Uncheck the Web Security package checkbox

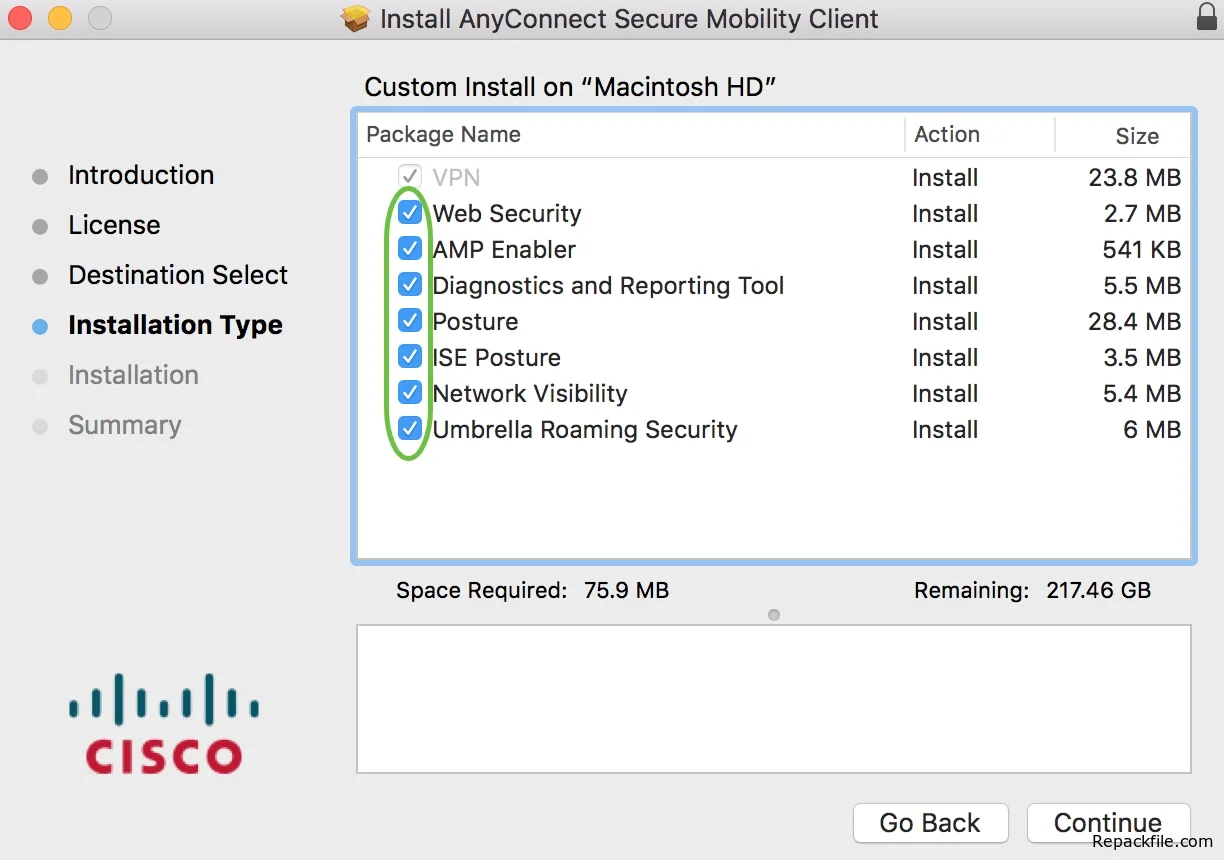click(410, 213)
